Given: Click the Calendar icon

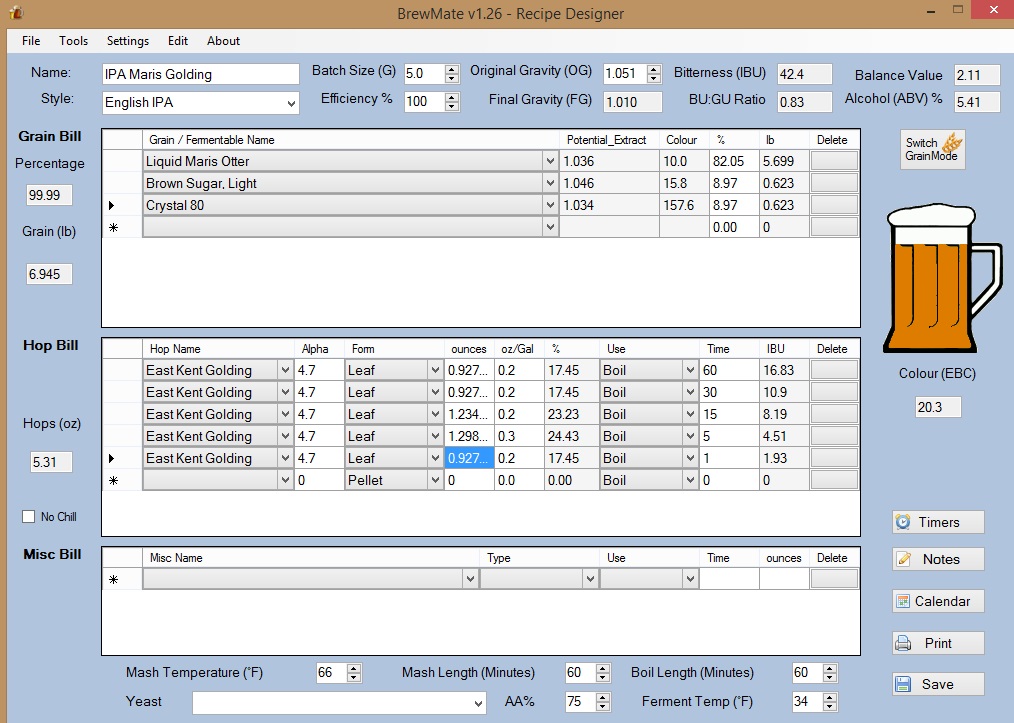Looking at the screenshot, I should [x=903, y=601].
